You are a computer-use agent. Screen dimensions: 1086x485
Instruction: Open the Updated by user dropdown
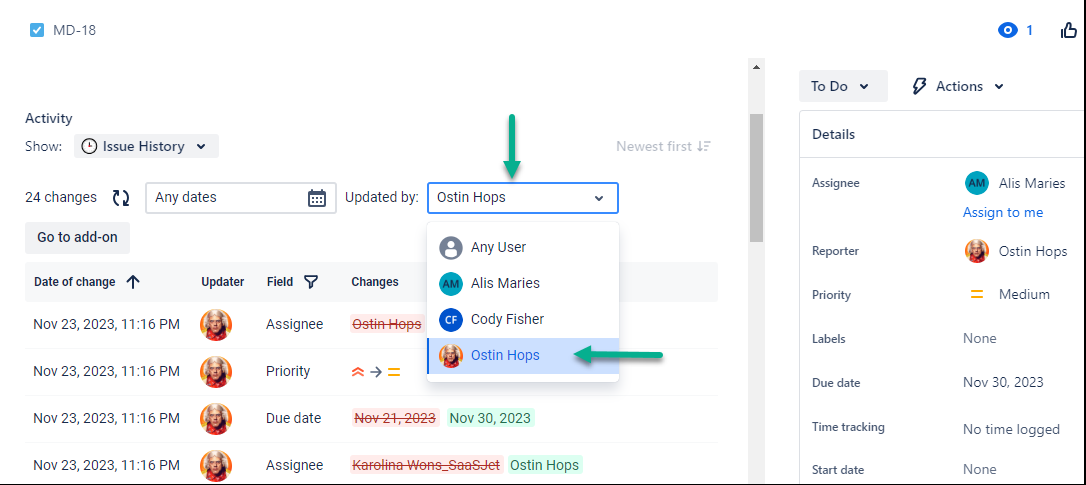[522, 198]
